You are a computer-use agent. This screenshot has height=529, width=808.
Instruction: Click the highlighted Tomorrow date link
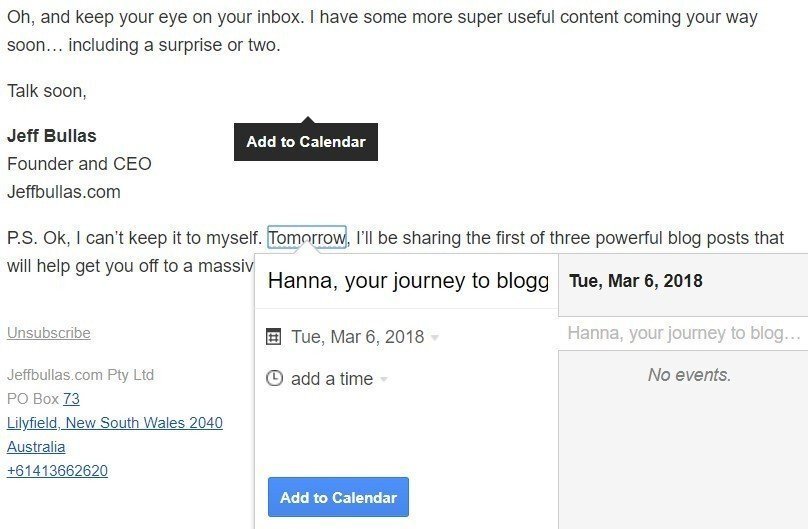click(307, 238)
